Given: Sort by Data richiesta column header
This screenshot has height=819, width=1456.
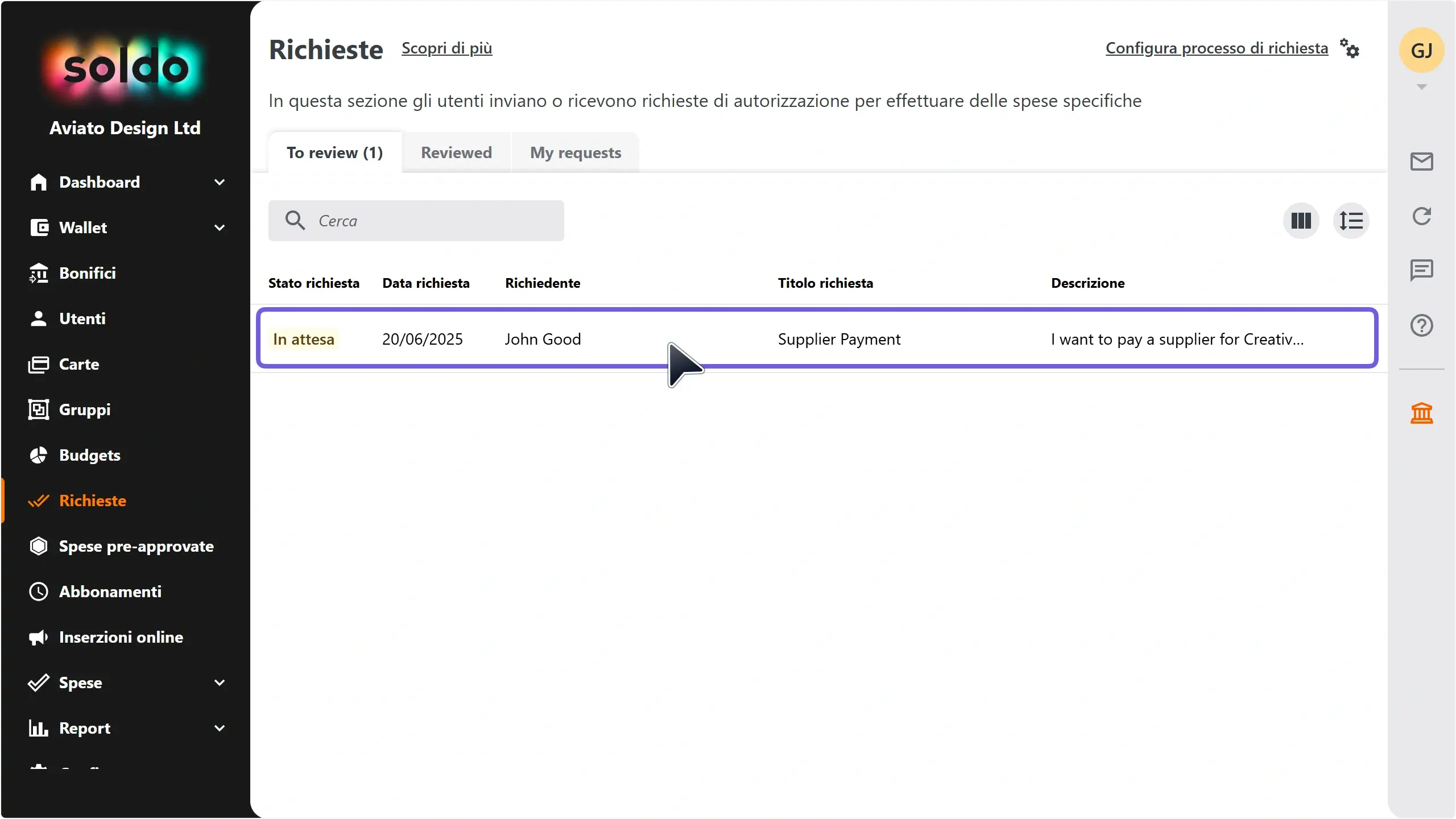Looking at the screenshot, I should [426, 283].
